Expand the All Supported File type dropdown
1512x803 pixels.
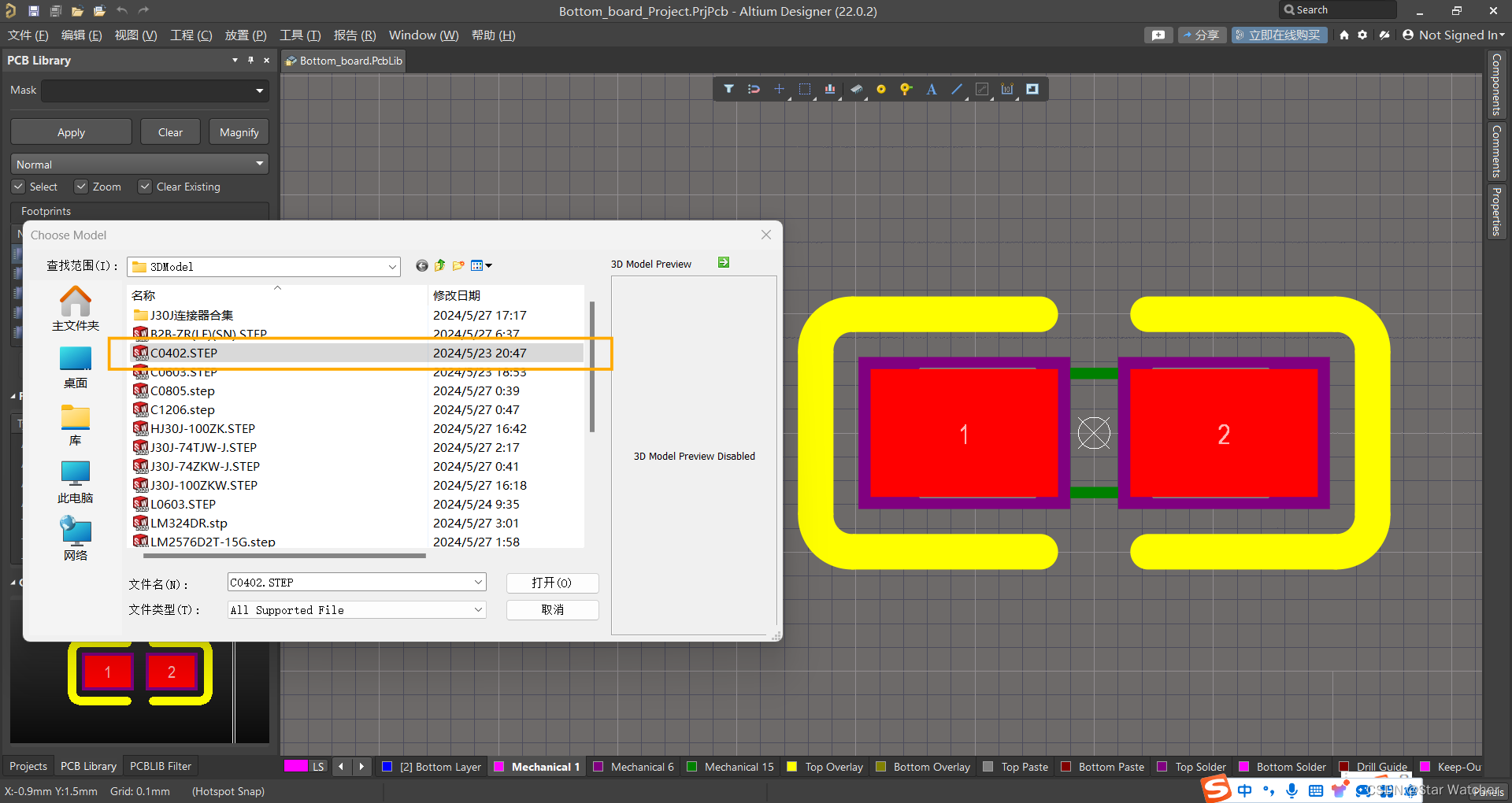point(478,610)
